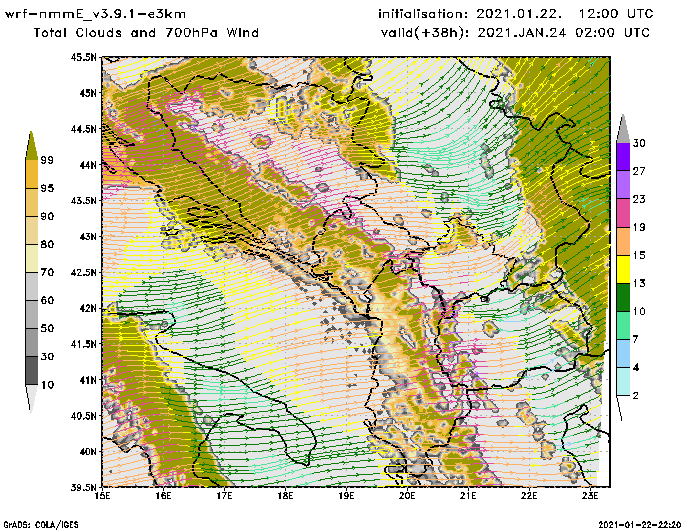Click the cloud legend swatch between 90 and 95
700x530 pixels.
pyautogui.click(x=32, y=202)
